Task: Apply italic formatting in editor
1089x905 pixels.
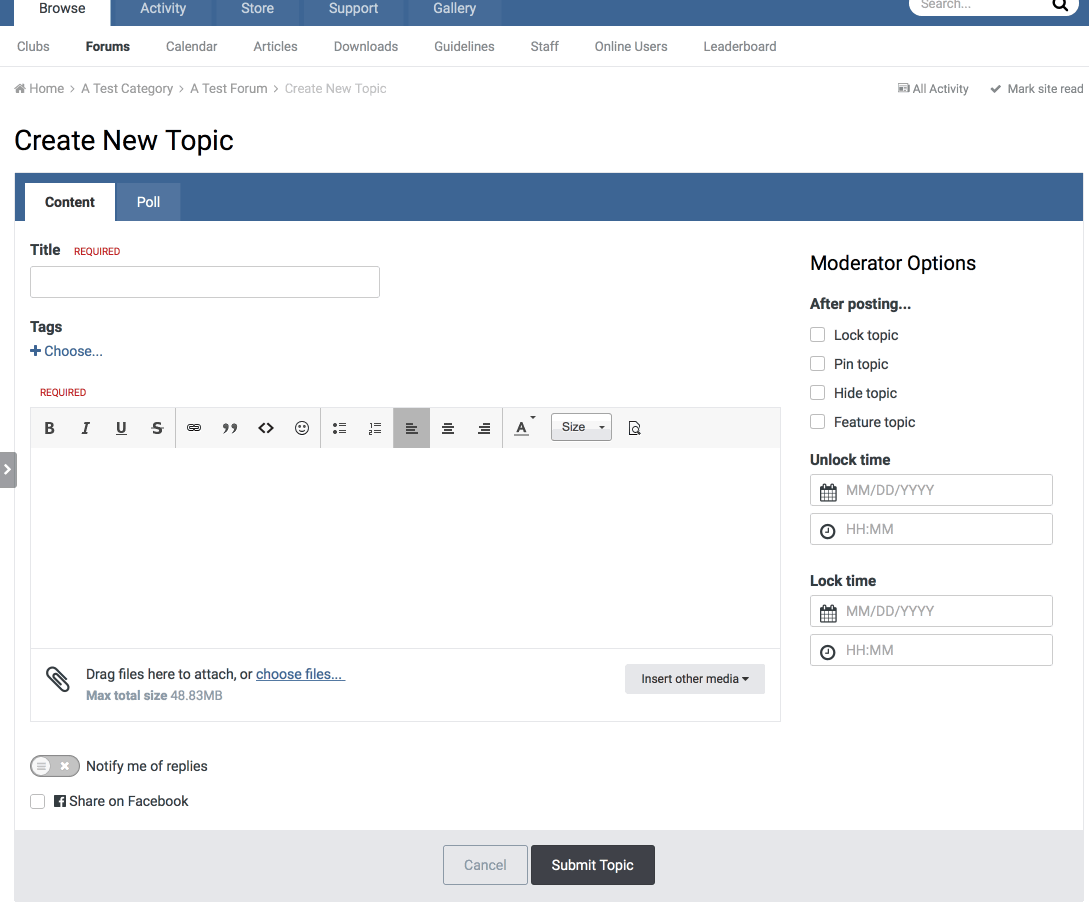Action: [85, 428]
